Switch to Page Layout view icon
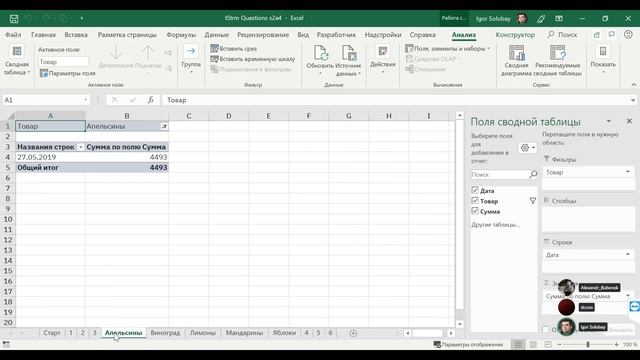The image size is (640, 360). (x=533, y=345)
